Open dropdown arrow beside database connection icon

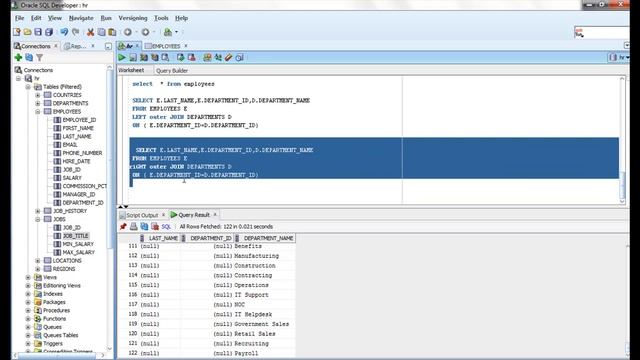point(176,32)
